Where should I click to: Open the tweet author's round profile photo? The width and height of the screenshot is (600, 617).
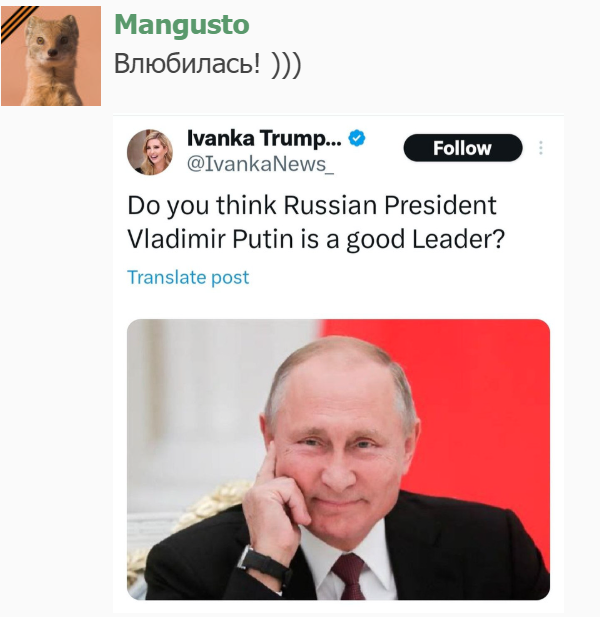[x=150, y=151]
